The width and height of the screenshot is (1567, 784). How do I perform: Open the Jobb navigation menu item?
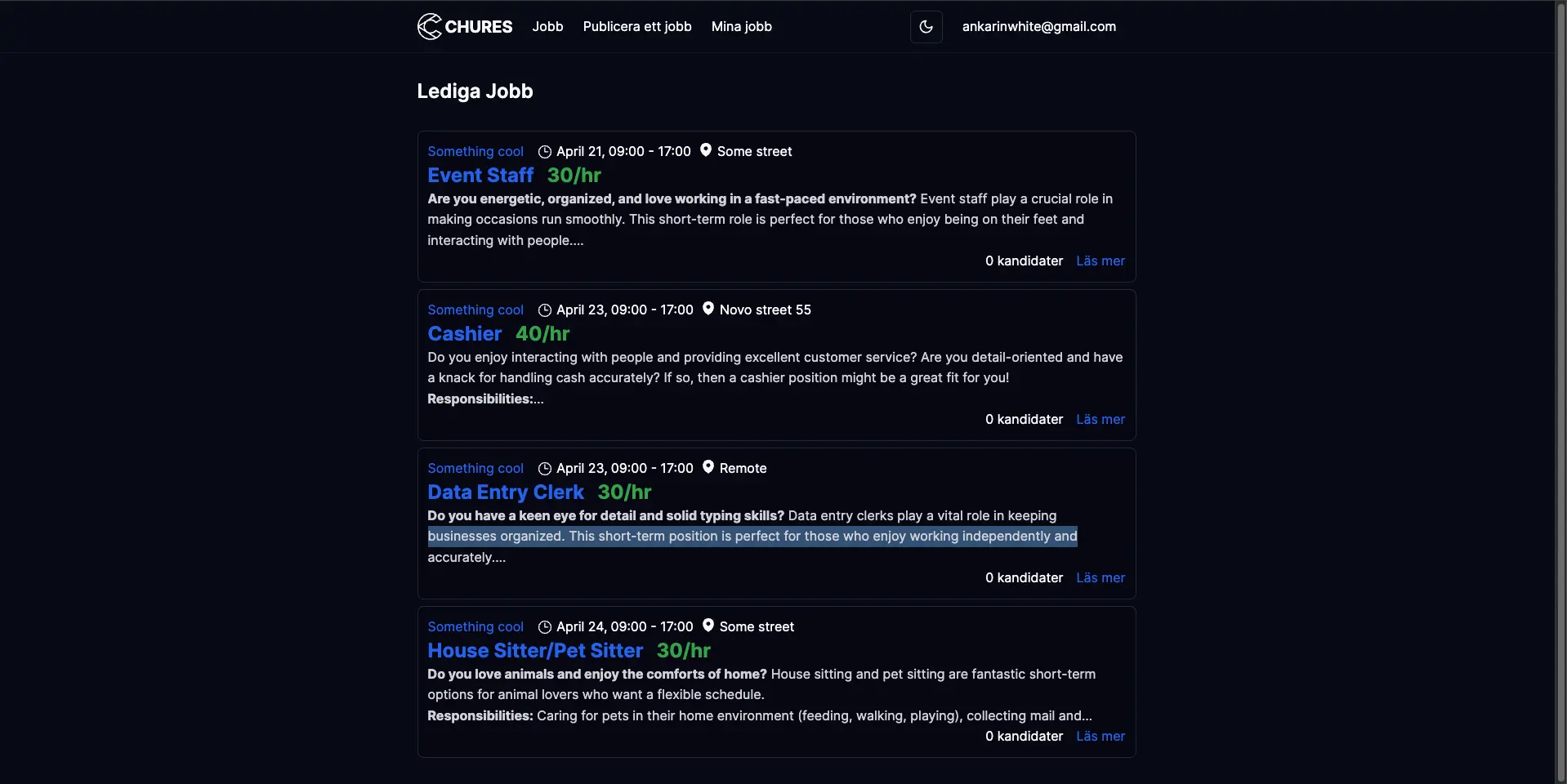point(547,27)
